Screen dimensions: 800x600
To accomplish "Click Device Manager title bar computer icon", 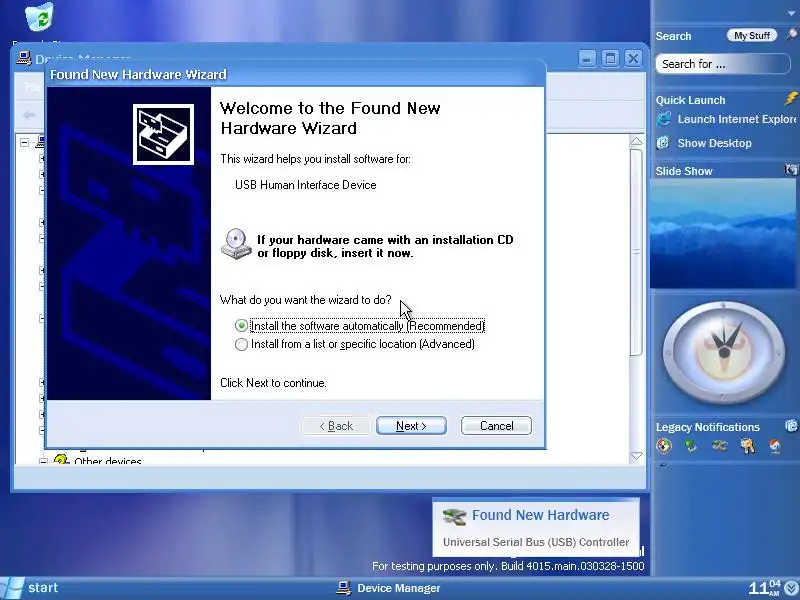I will point(24,58).
